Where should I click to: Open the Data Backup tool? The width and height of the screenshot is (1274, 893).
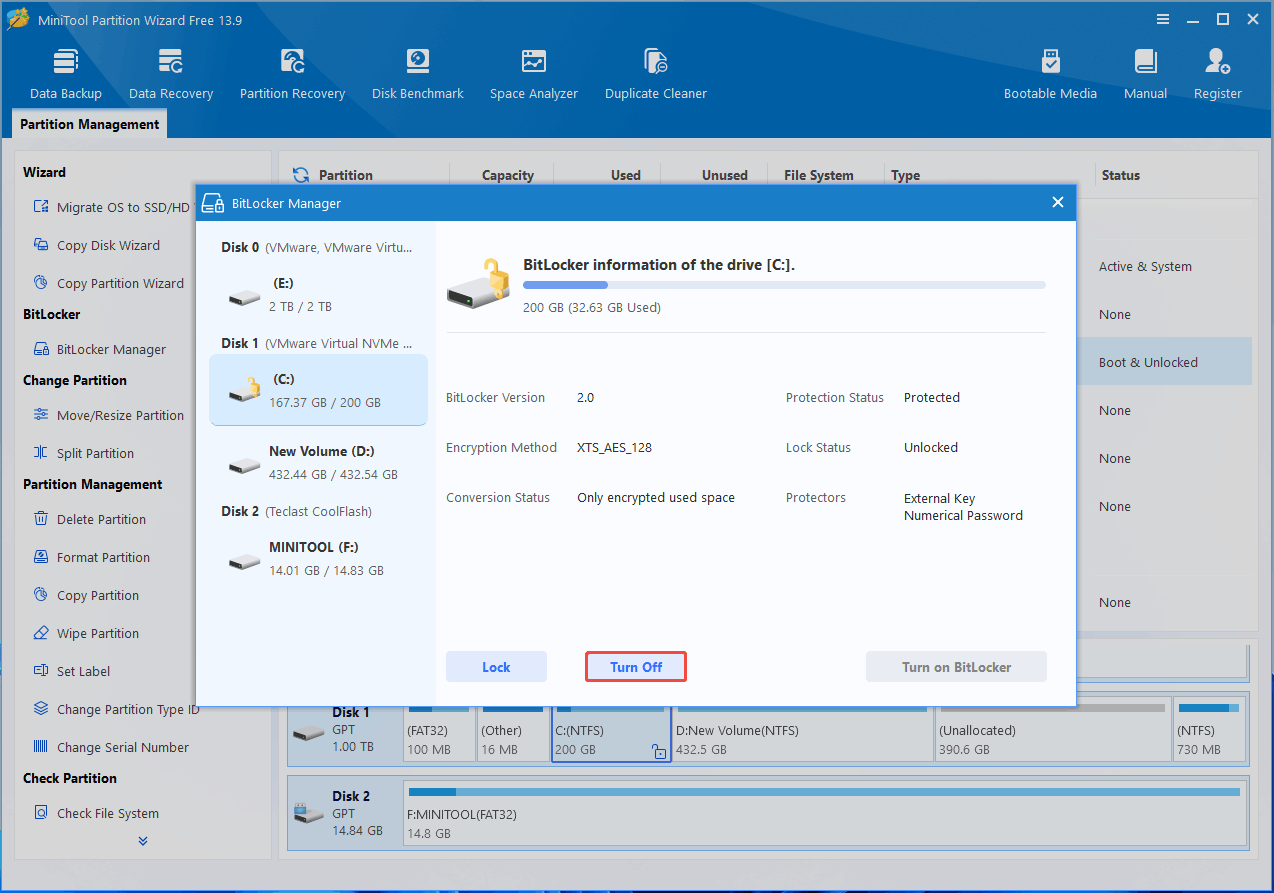[x=66, y=74]
